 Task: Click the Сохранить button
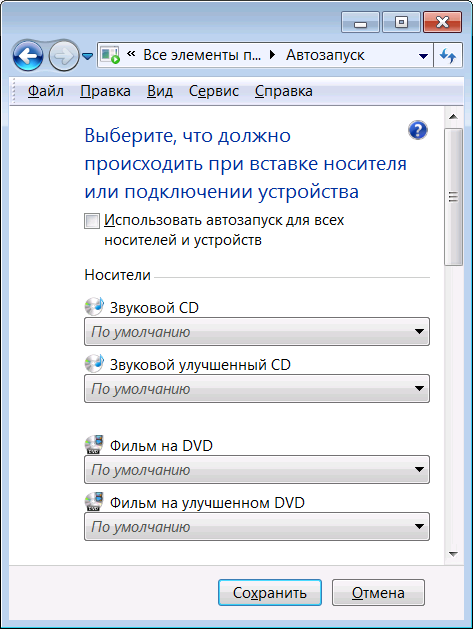click(x=270, y=592)
